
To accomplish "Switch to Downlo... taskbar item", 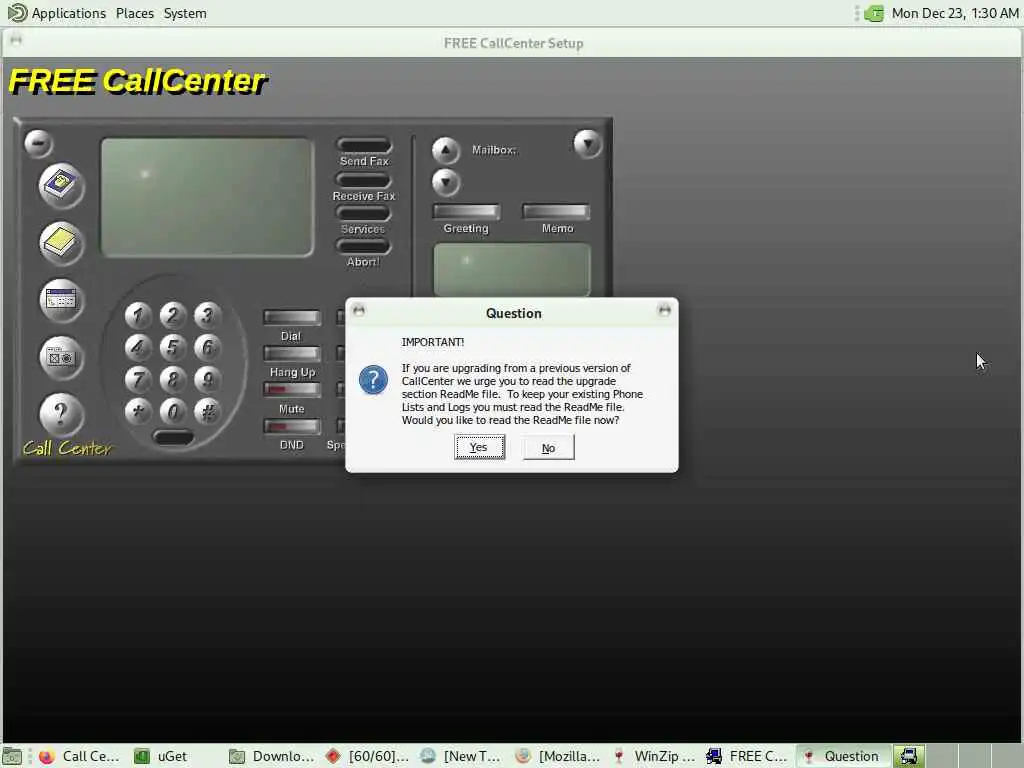I will coord(270,756).
